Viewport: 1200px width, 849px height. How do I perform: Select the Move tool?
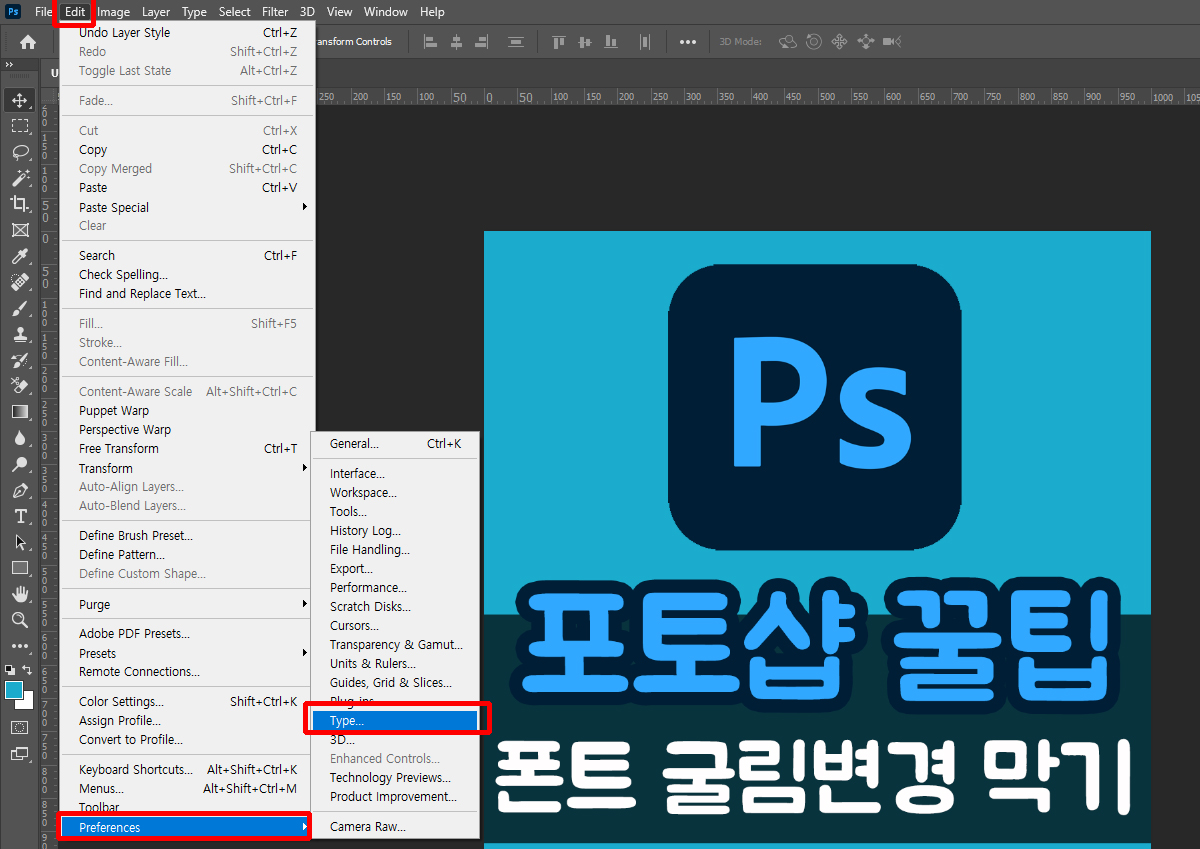click(19, 100)
